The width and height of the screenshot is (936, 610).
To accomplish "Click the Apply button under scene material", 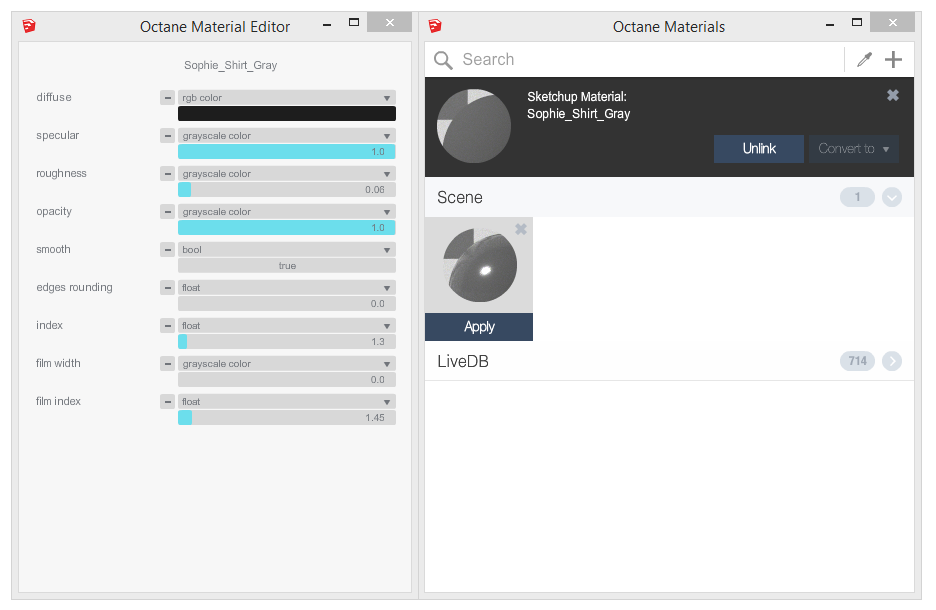I will pos(479,327).
